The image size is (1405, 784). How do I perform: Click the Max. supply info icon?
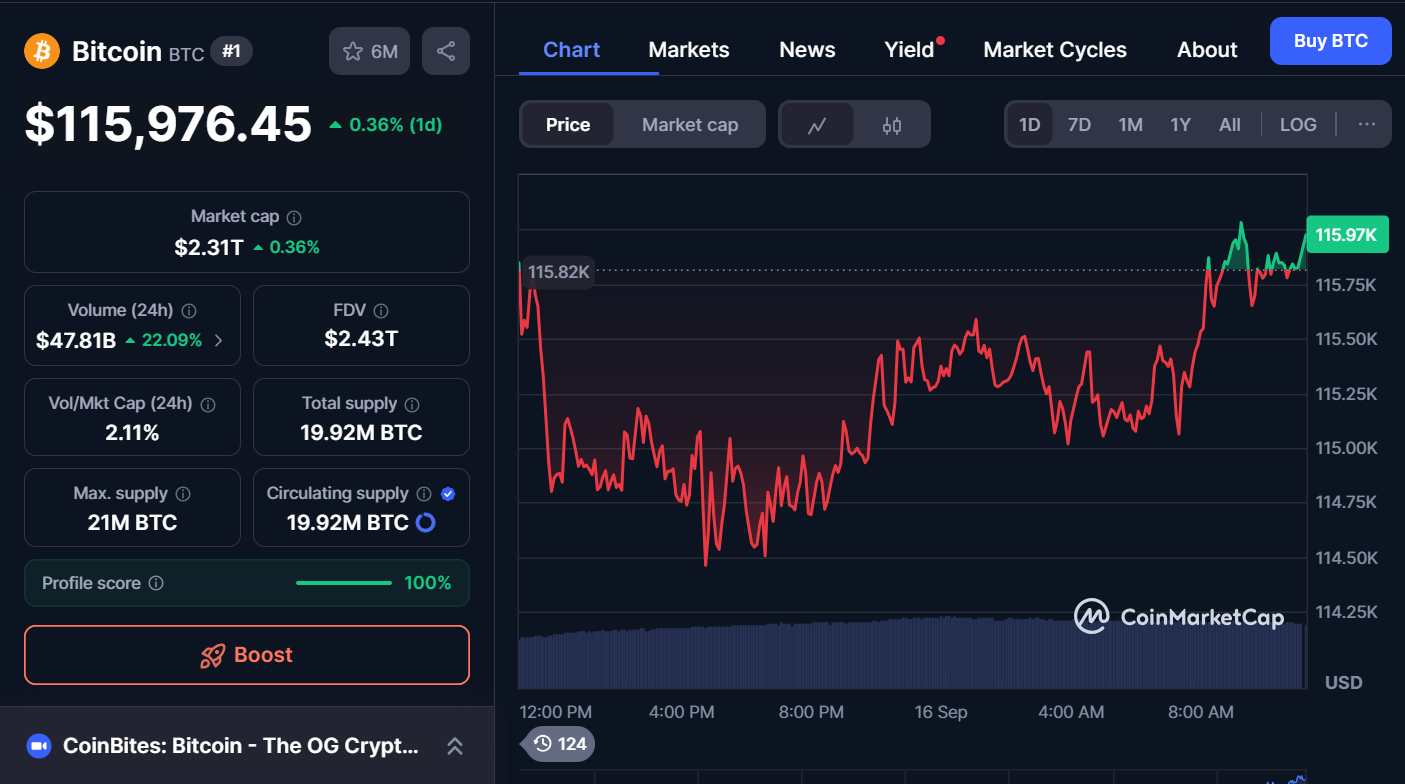(183, 494)
